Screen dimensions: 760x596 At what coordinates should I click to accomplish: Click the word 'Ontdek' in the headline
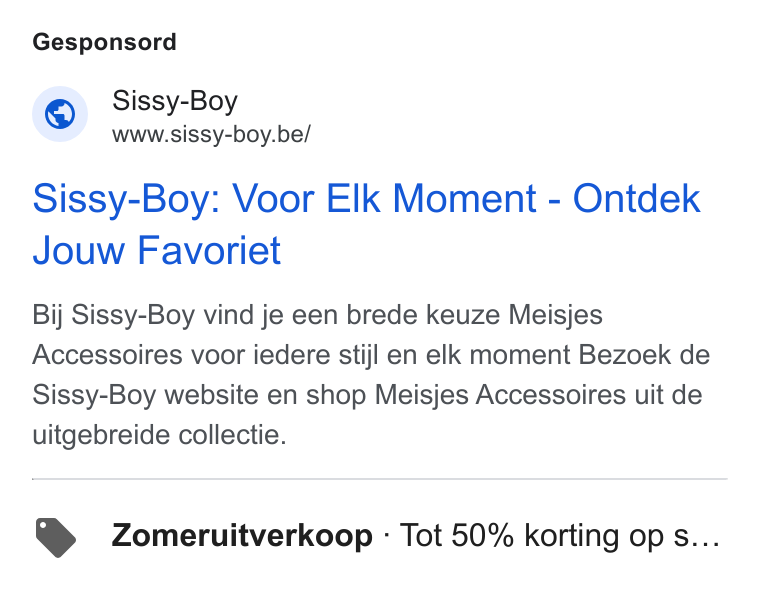pos(636,198)
